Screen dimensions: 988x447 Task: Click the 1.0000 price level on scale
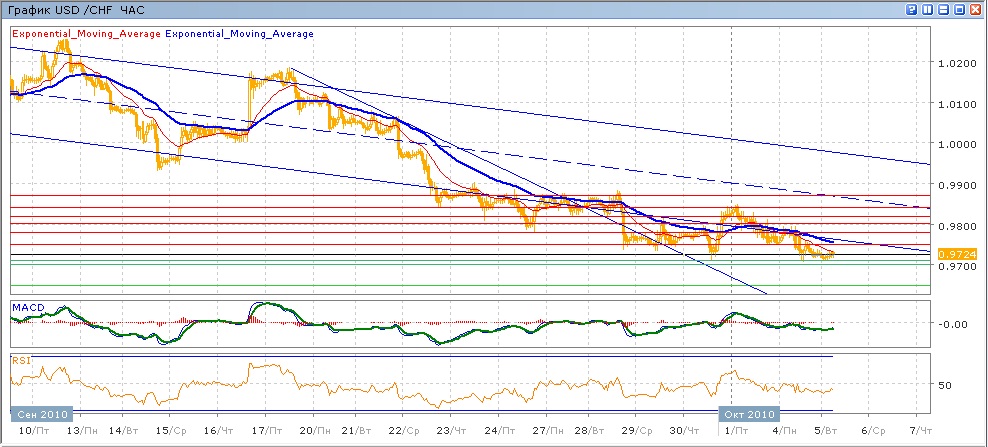click(x=955, y=144)
